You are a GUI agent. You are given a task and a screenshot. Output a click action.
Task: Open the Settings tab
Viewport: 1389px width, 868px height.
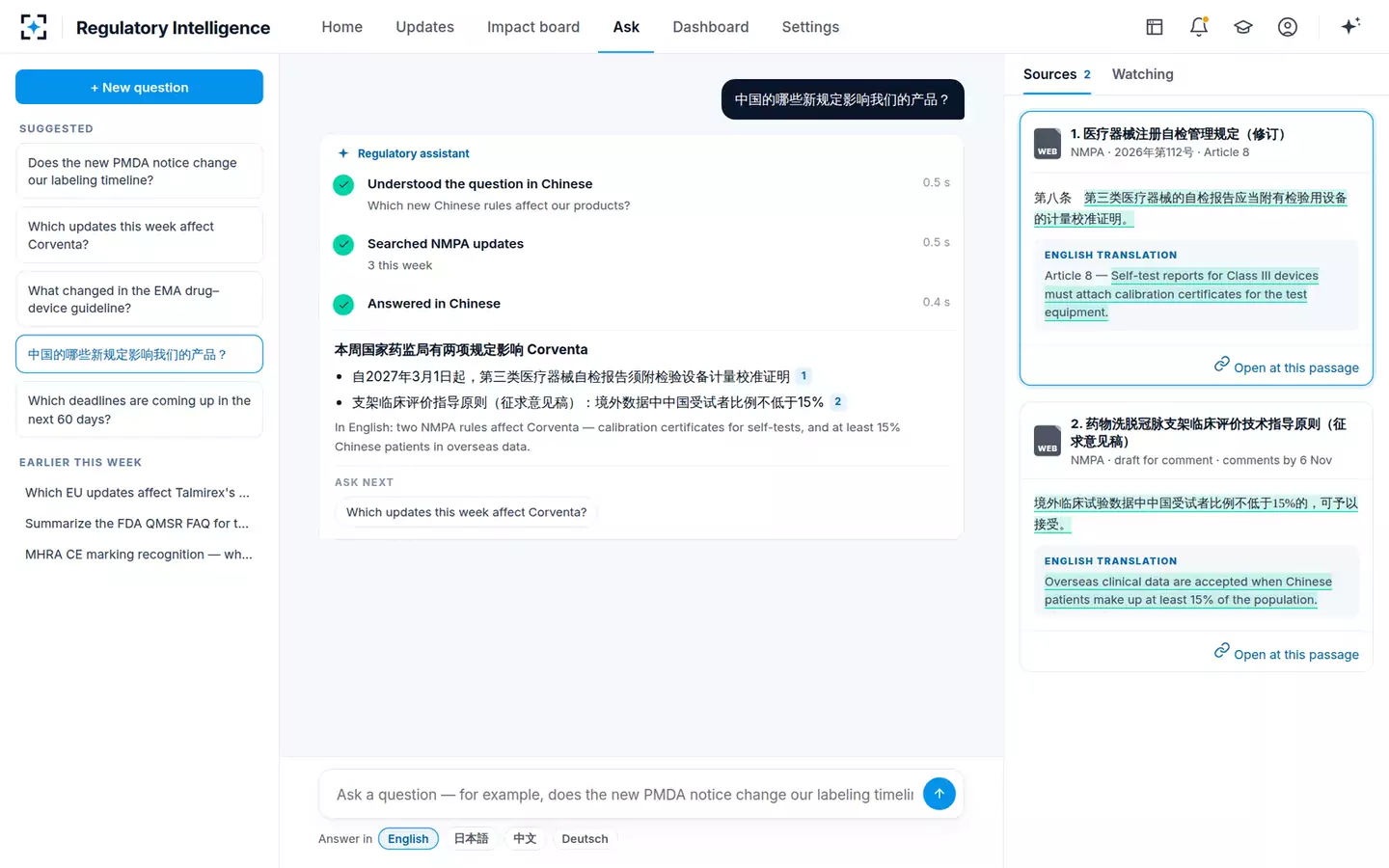(810, 27)
